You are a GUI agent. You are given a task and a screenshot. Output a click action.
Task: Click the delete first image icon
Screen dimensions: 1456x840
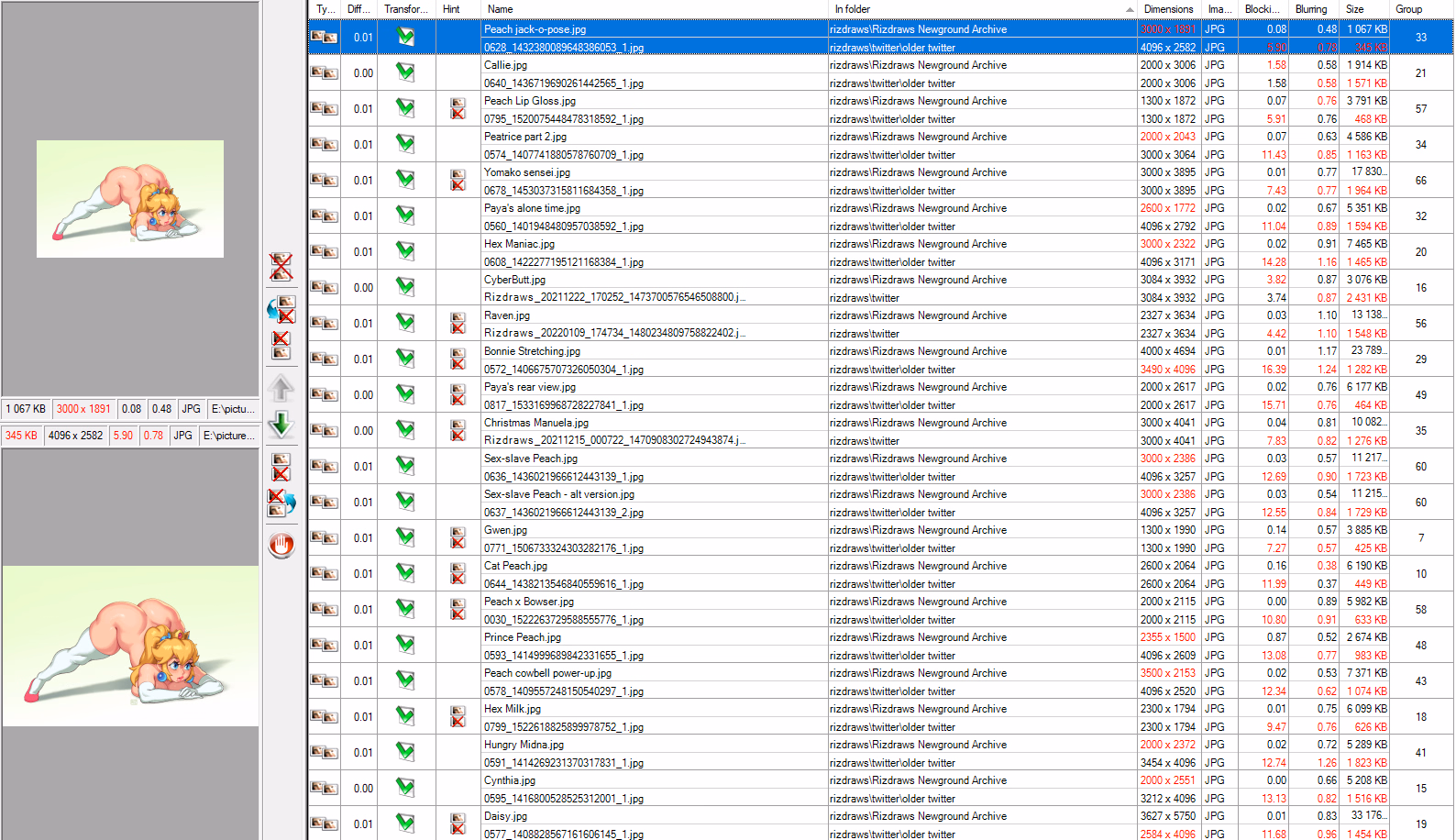tap(281, 345)
